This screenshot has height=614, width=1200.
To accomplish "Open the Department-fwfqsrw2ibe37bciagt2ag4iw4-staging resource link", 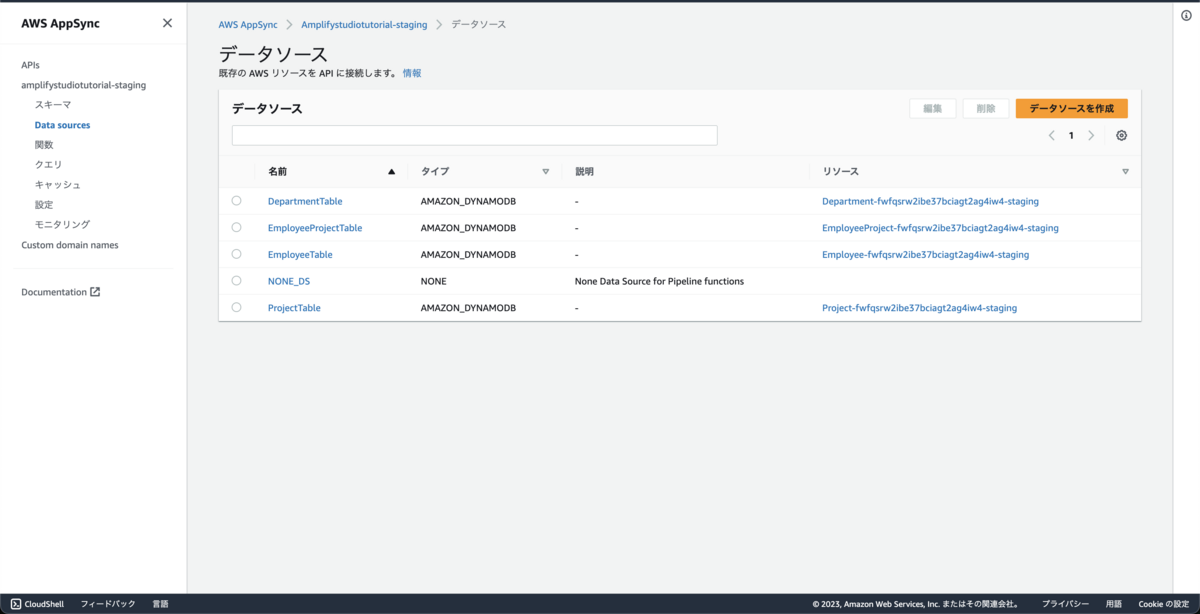I will [930, 201].
